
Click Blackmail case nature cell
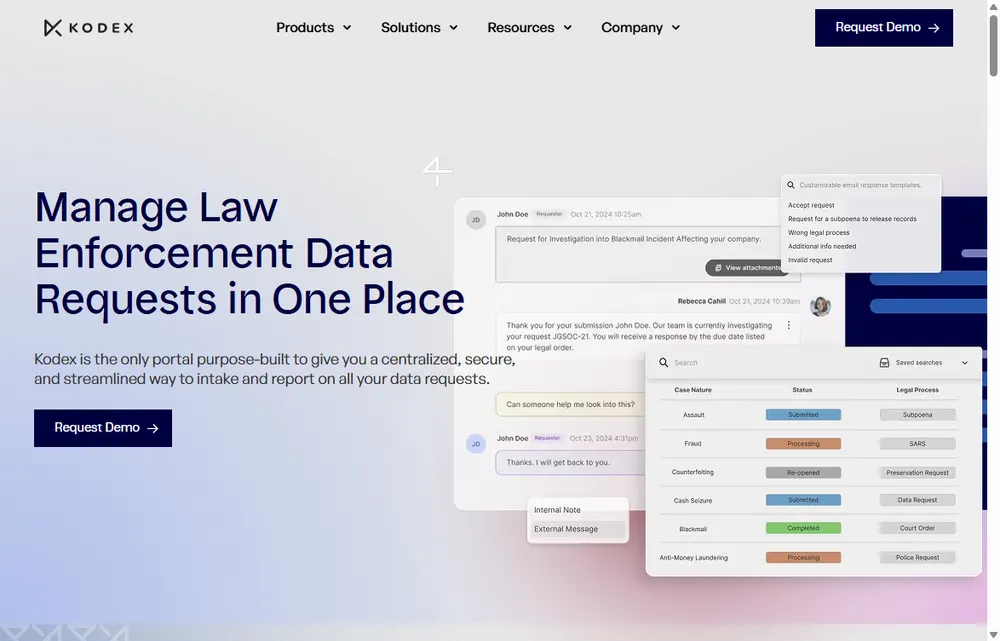point(693,529)
